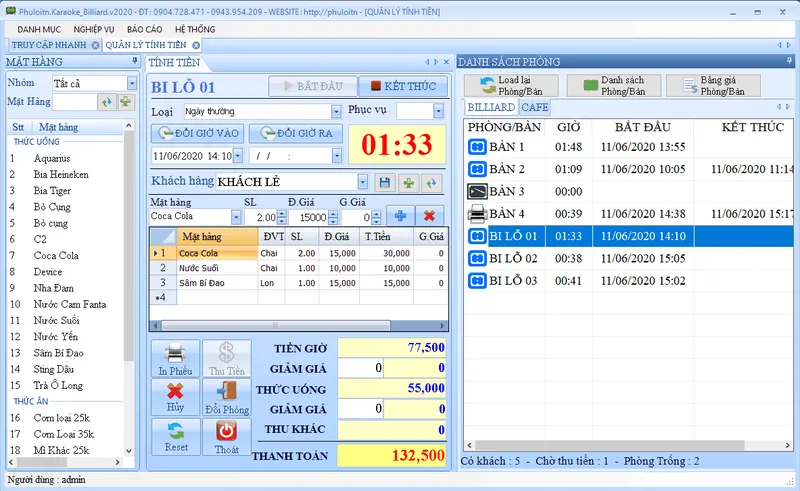
Task: Click Bảng giá Phòng/Bàn button
Action: (713, 85)
